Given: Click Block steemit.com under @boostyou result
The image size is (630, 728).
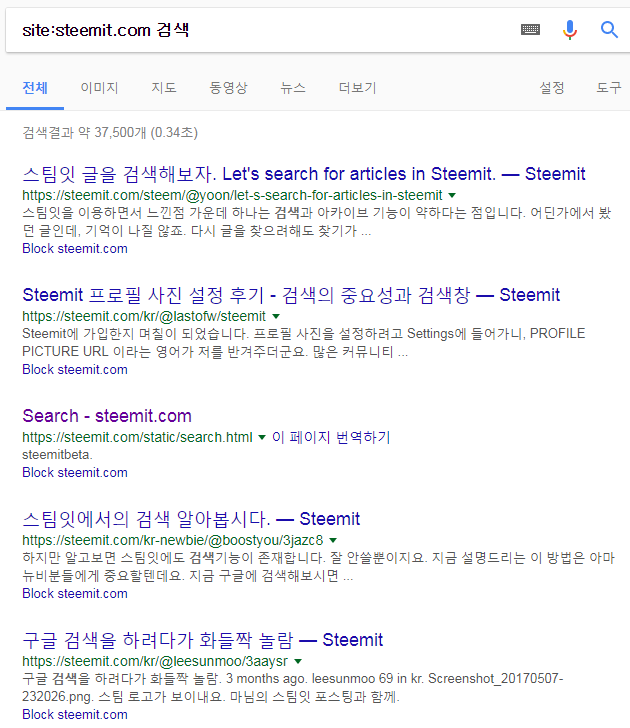Looking at the screenshot, I should click(75, 594).
